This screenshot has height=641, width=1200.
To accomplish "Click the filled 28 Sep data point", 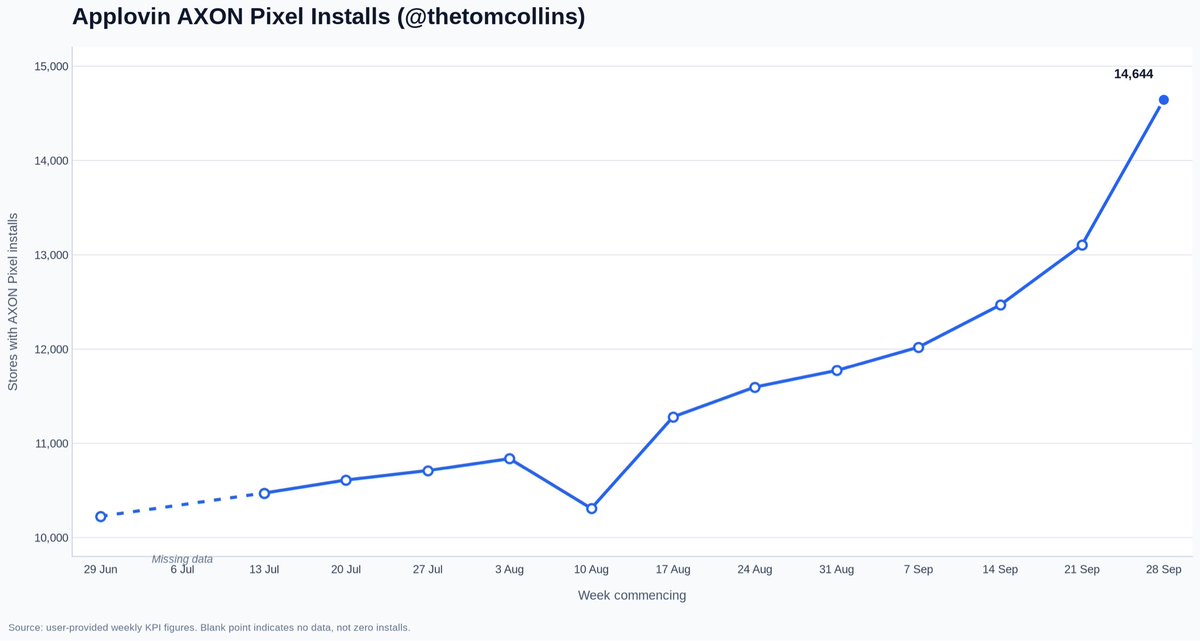I will click(1164, 100).
